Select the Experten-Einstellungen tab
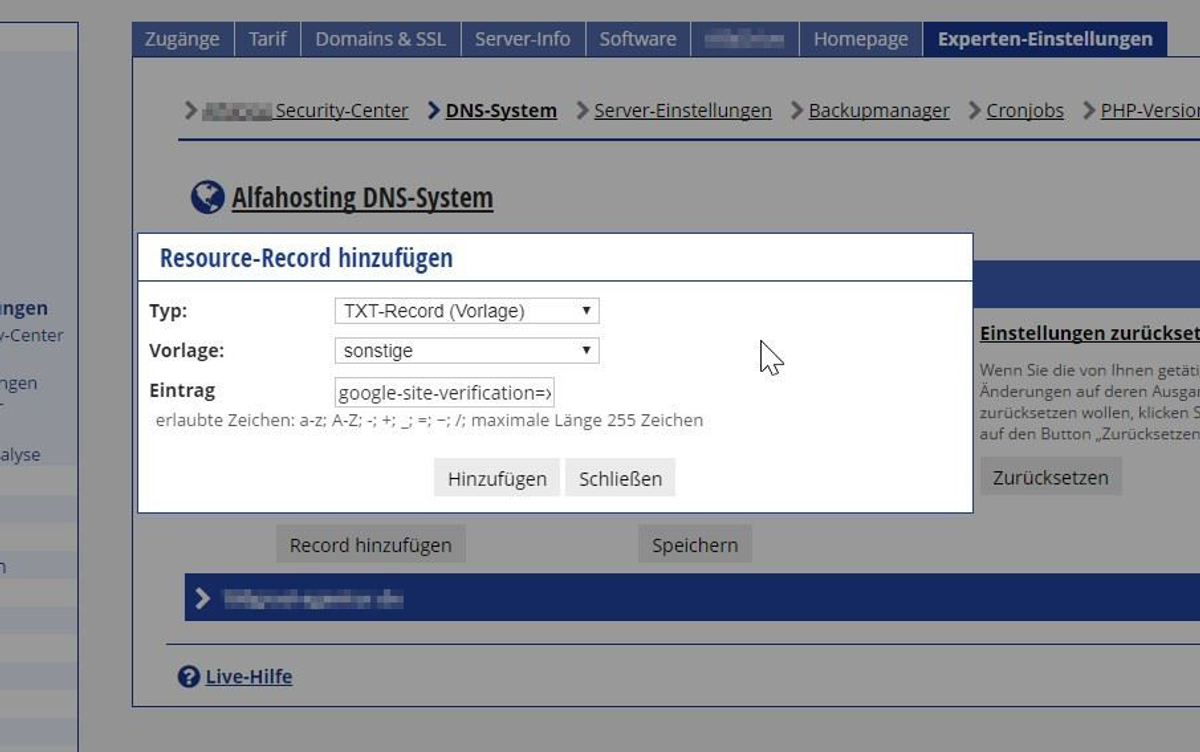Screen dimensions: 1200x752 click(x=1045, y=40)
